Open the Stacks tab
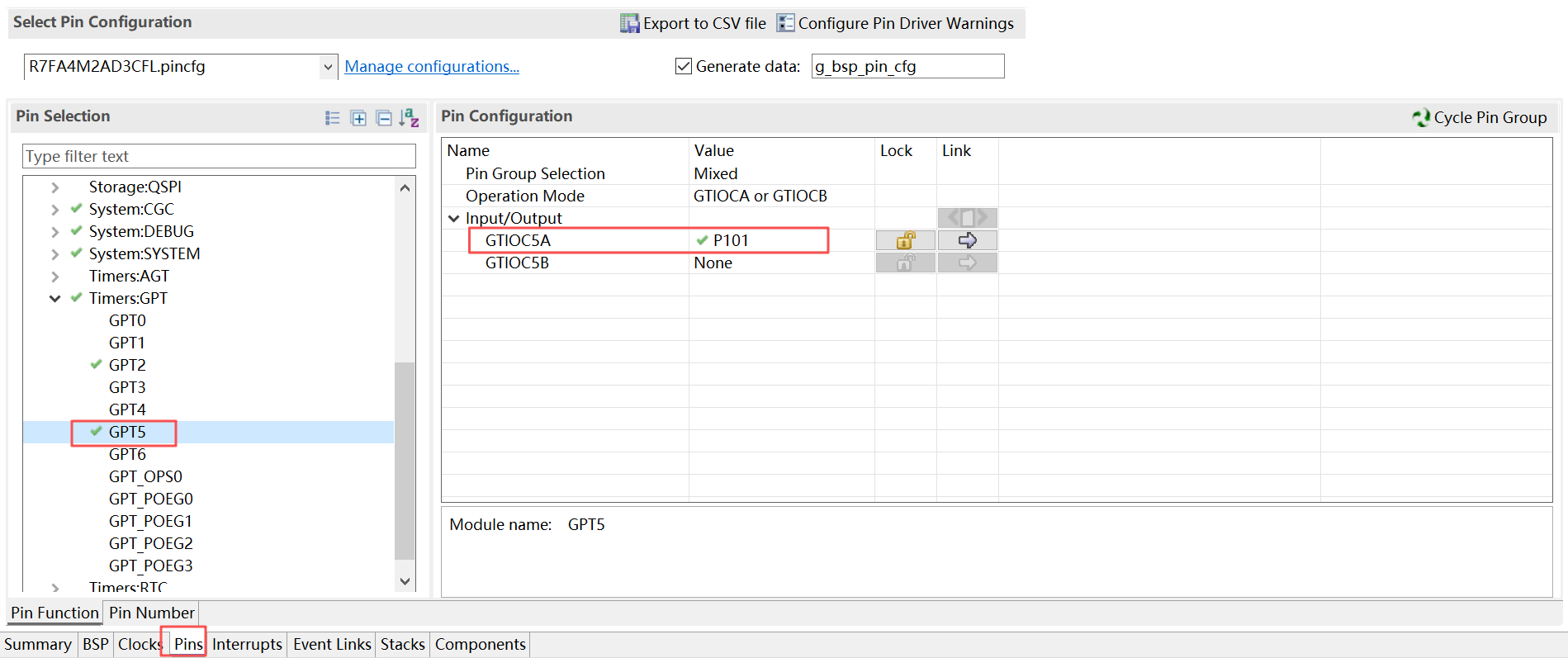 coord(403,644)
